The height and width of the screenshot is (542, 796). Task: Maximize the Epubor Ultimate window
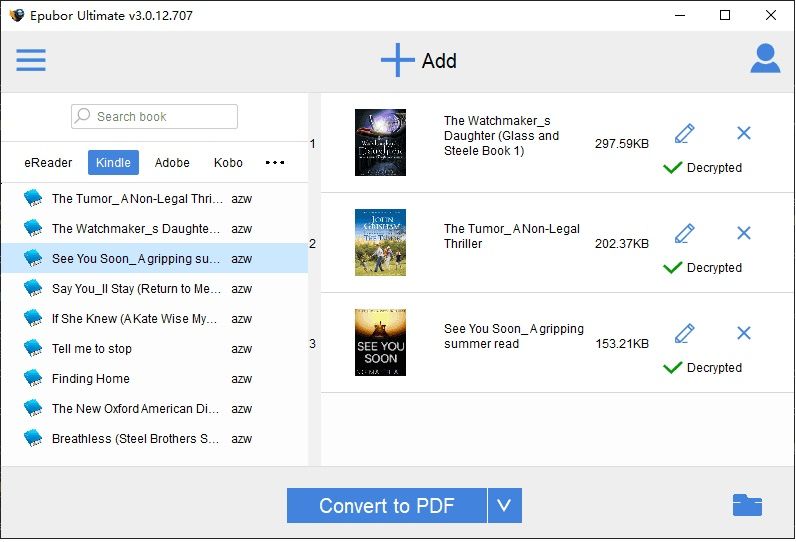(x=725, y=15)
